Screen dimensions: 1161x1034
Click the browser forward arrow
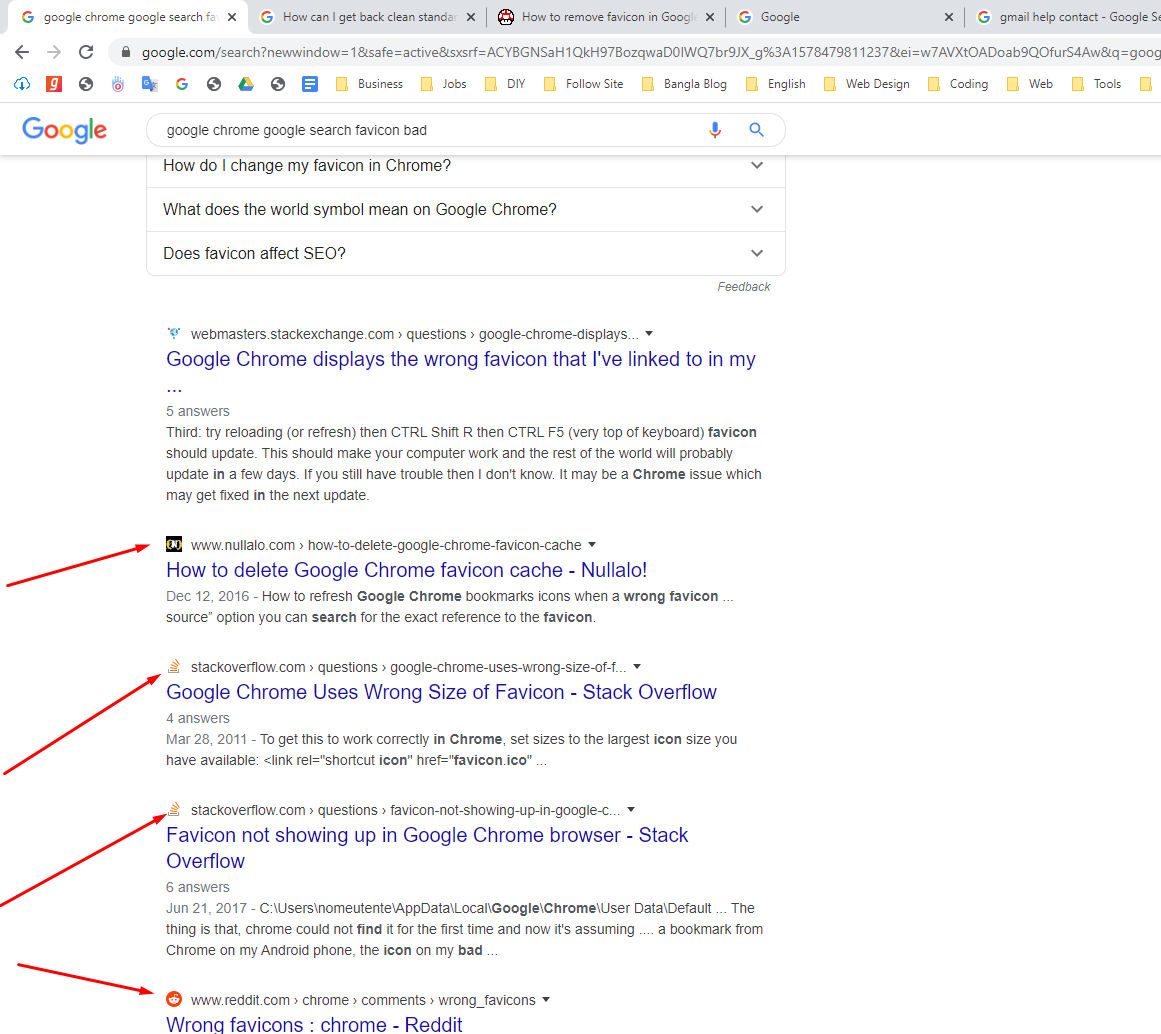pos(54,52)
